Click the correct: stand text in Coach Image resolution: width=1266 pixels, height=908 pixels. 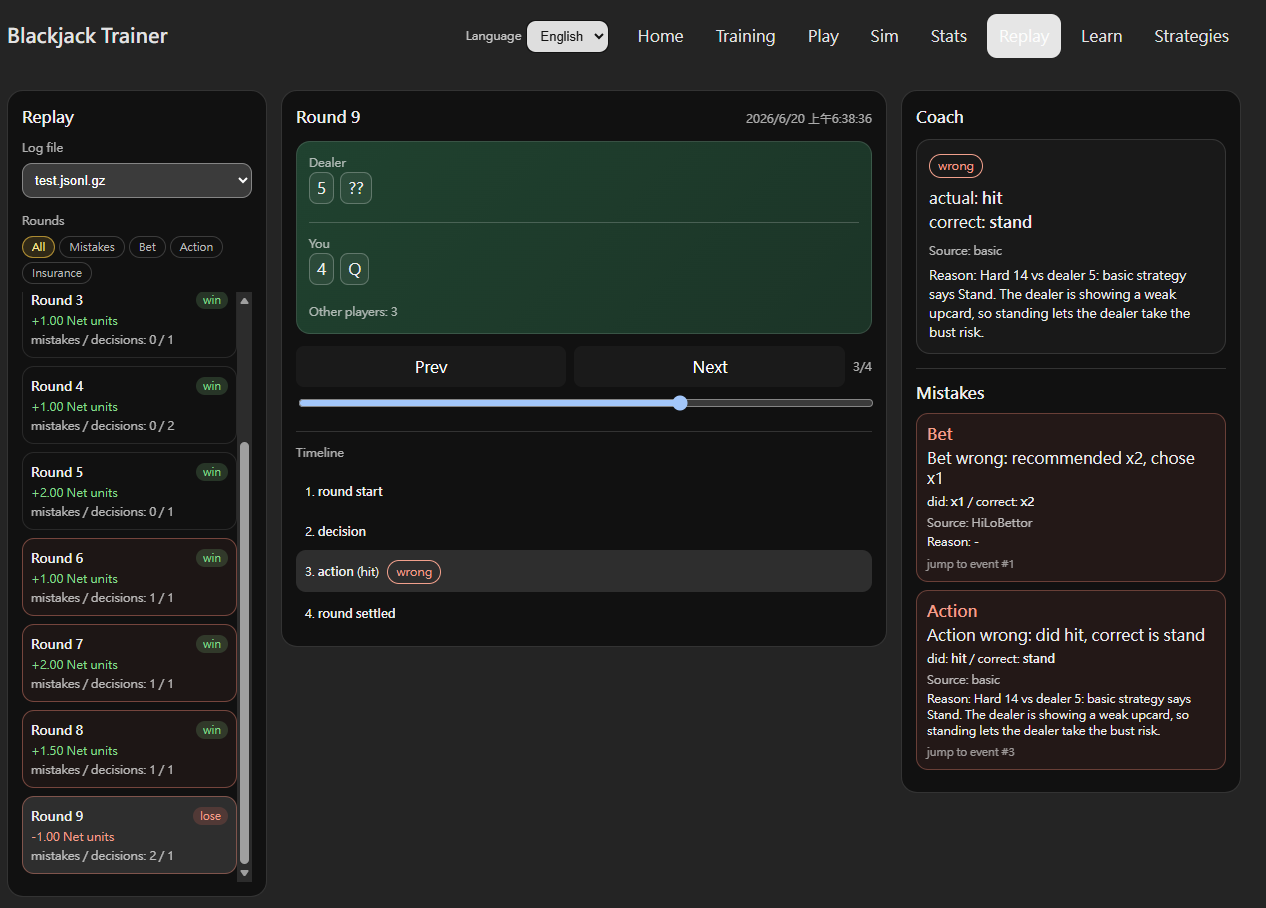click(980, 222)
